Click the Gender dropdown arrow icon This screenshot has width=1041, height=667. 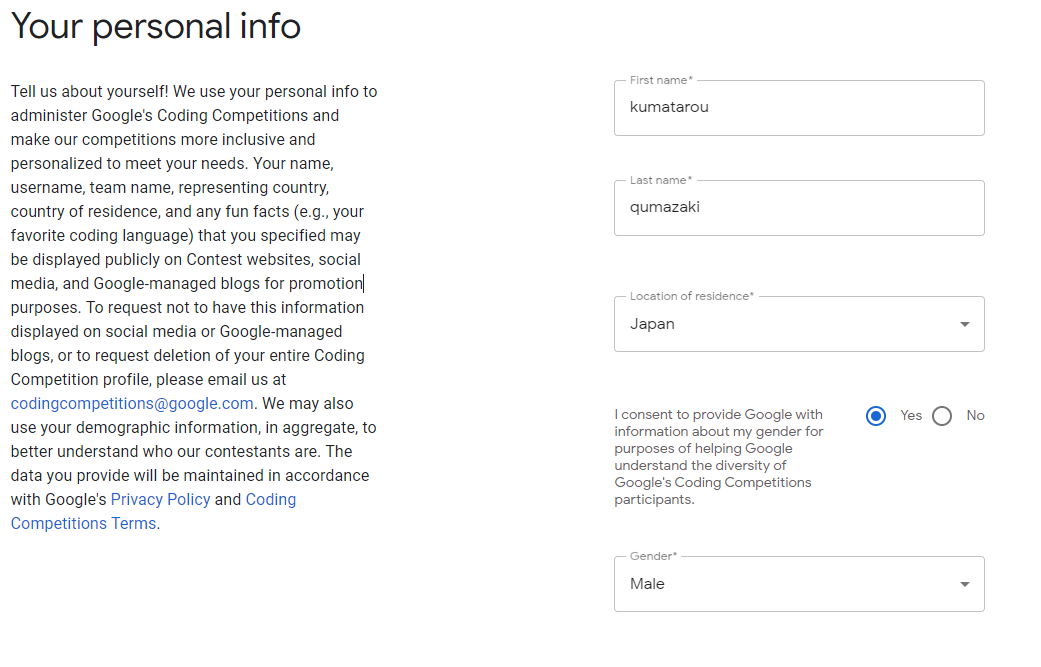965,585
